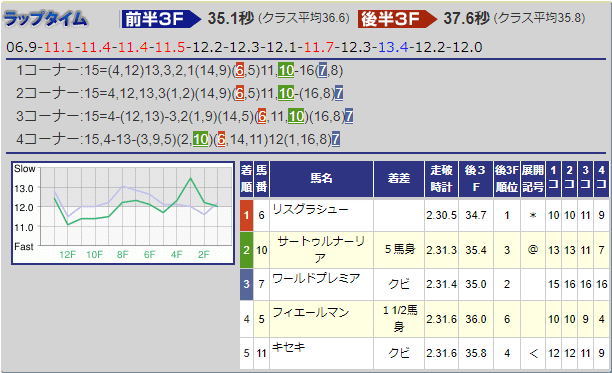612x373 pixels.
Task: Click the 着差 column header
Action: [x=399, y=179]
